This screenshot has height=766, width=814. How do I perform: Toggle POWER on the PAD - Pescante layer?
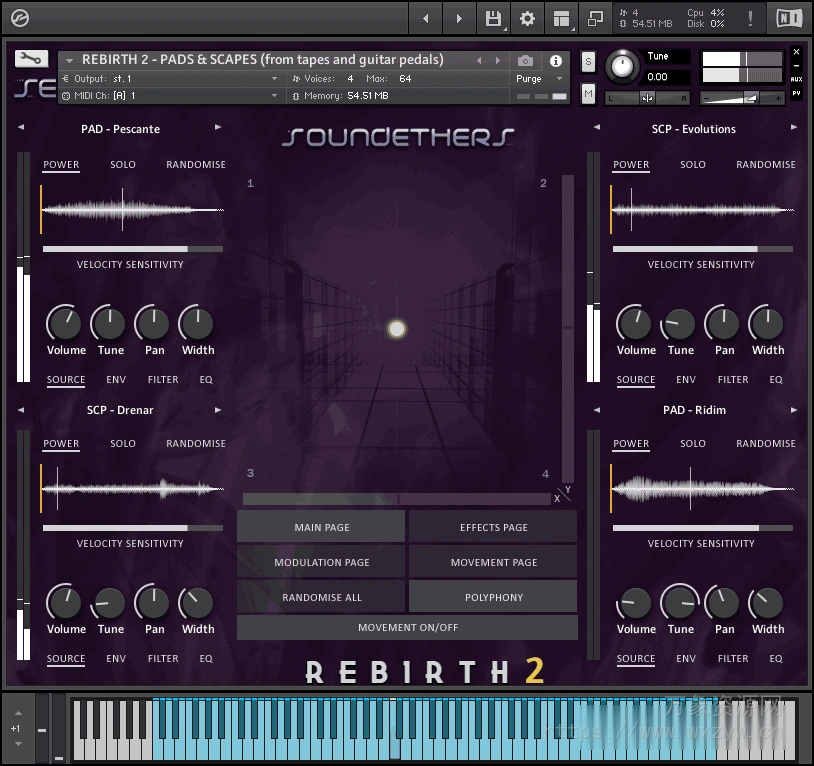click(x=61, y=164)
